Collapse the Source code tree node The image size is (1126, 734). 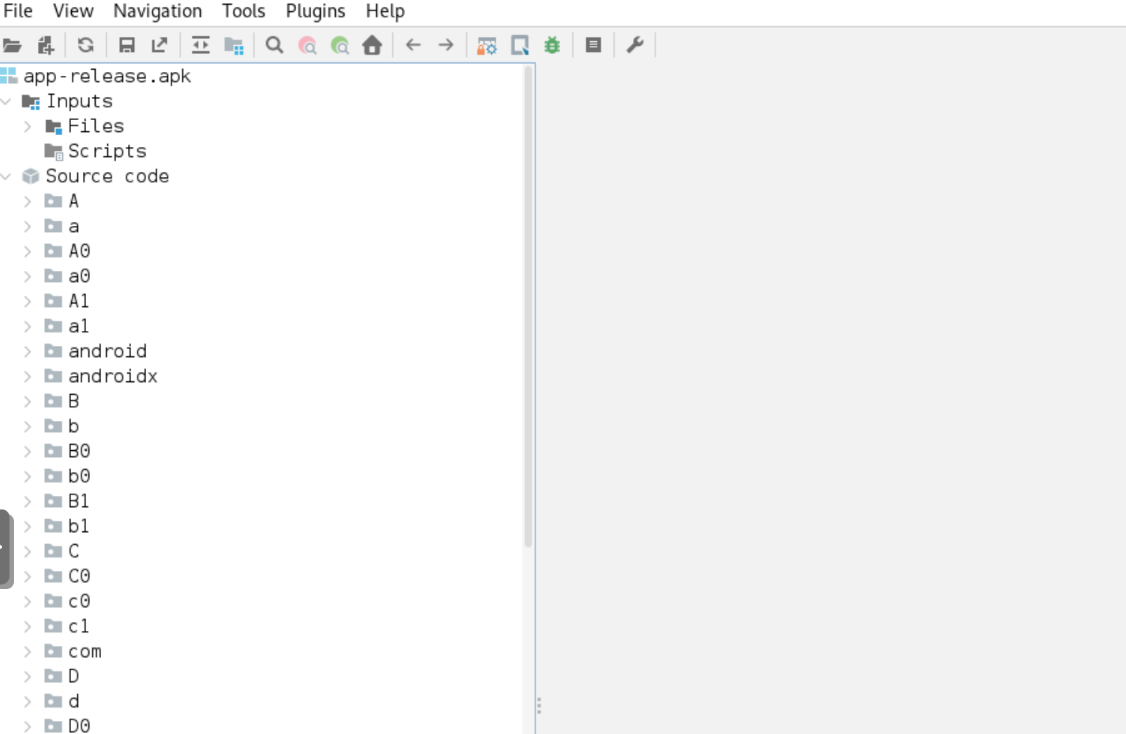pos(7,176)
